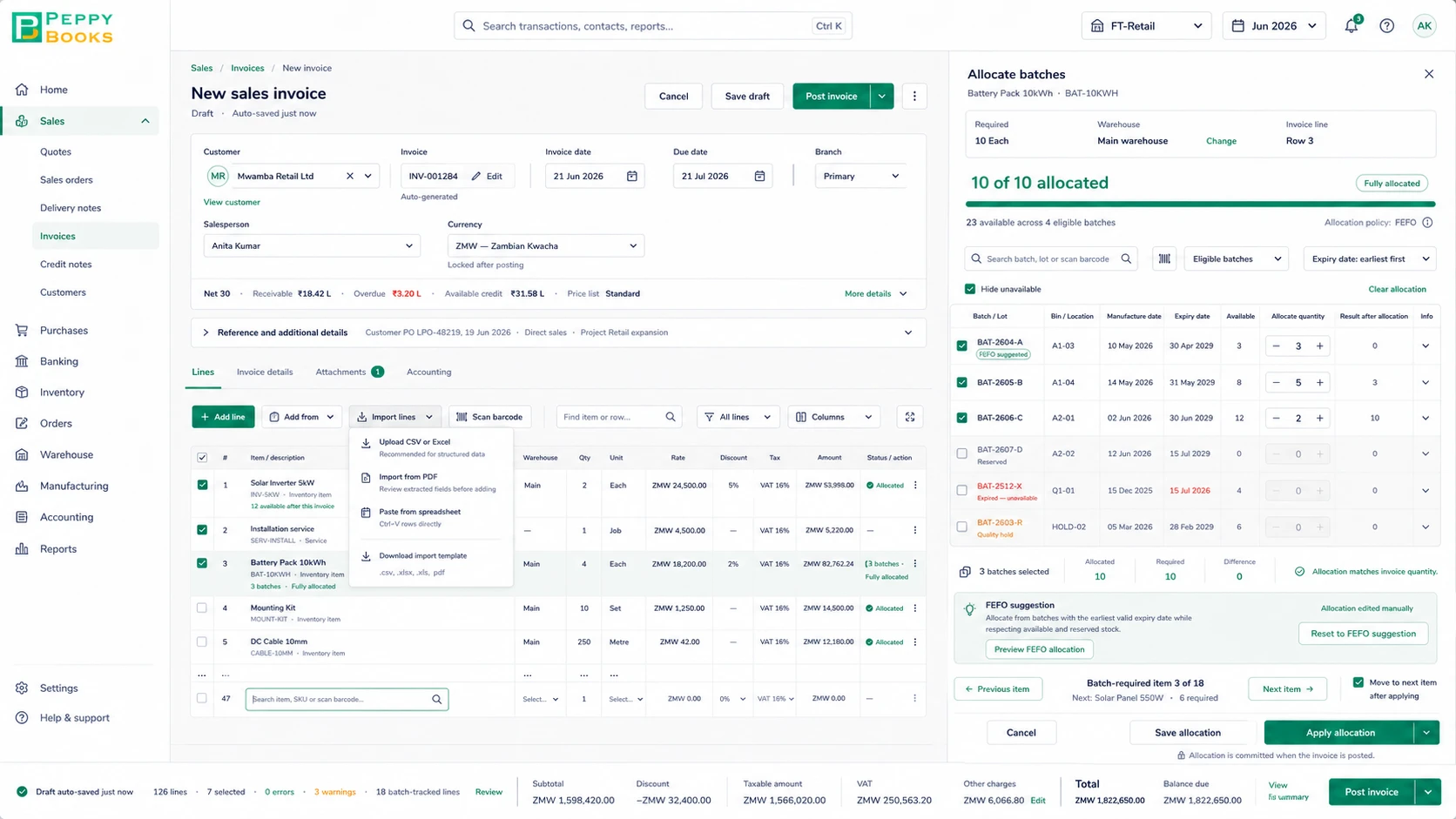Increase BAT-2604-A allocate quantity
The image size is (1456, 819).
point(1320,346)
